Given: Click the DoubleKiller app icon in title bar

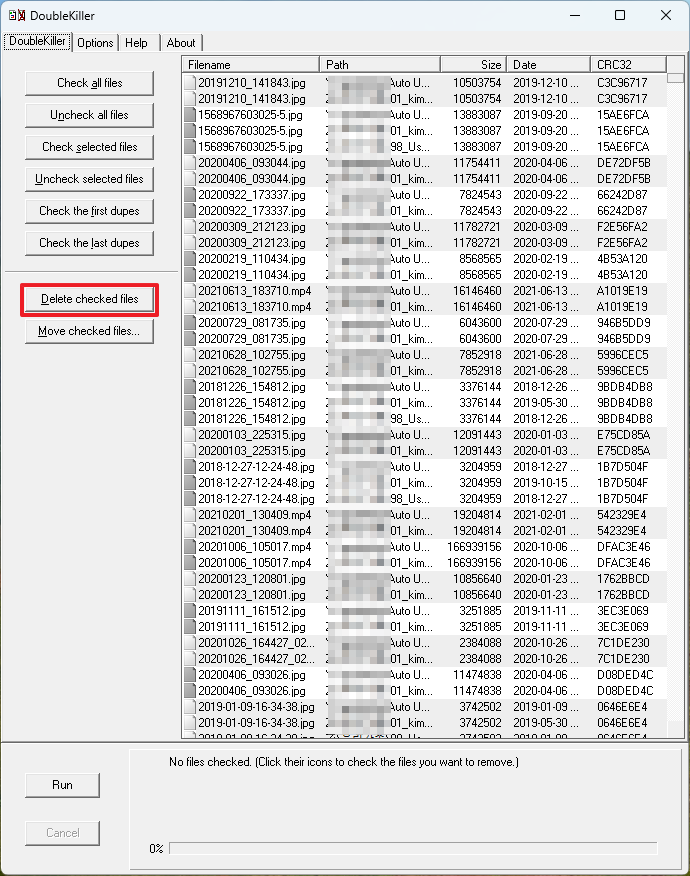Looking at the screenshot, I should (x=17, y=15).
